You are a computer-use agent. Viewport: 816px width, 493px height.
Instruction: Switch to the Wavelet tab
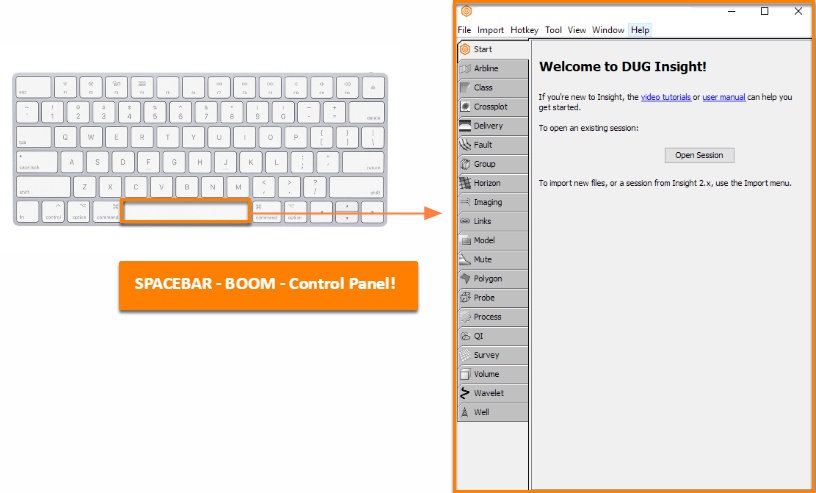[x=493, y=393]
